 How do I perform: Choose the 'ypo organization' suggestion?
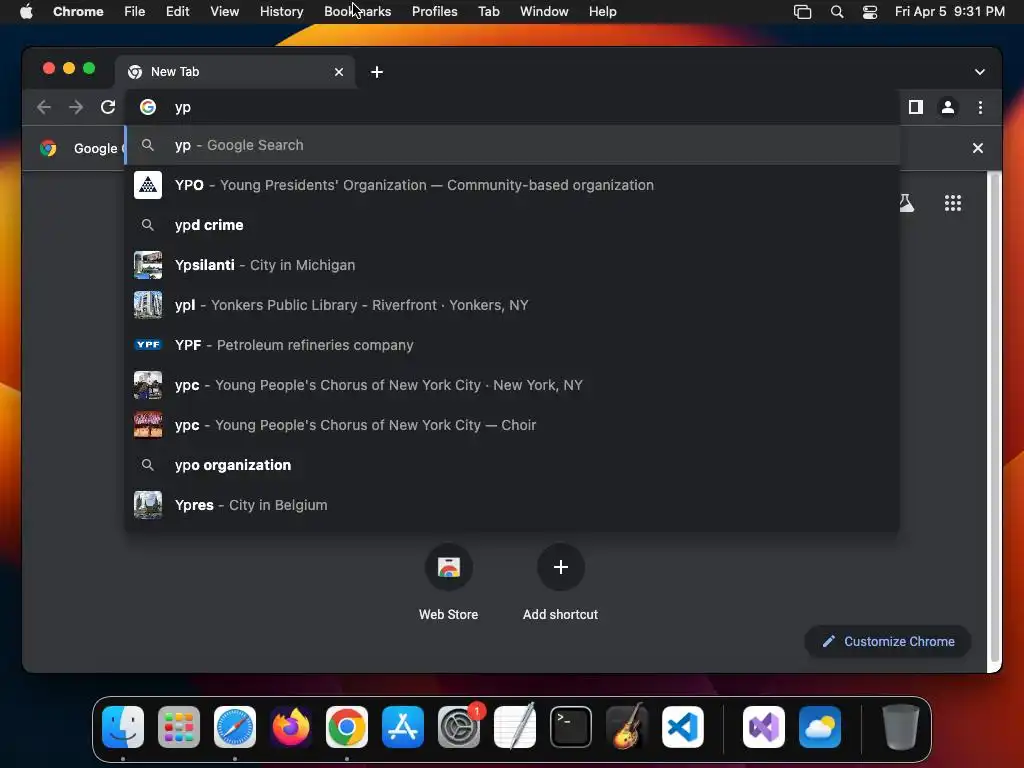(512, 465)
